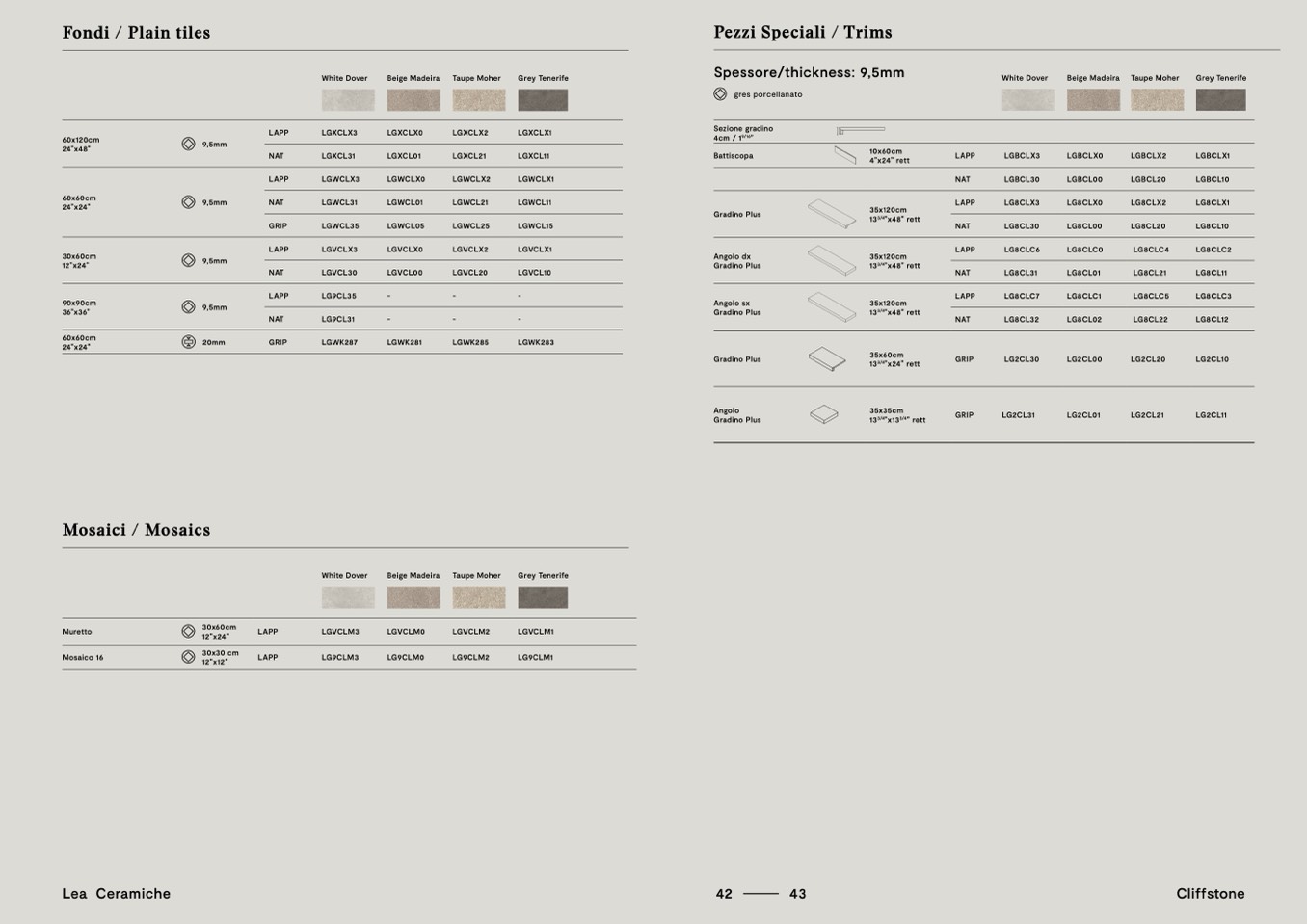Click the Angolo dx Gradino Plus tile icon
The width and height of the screenshot is (1307, 924).
click(x=831, y=260)
